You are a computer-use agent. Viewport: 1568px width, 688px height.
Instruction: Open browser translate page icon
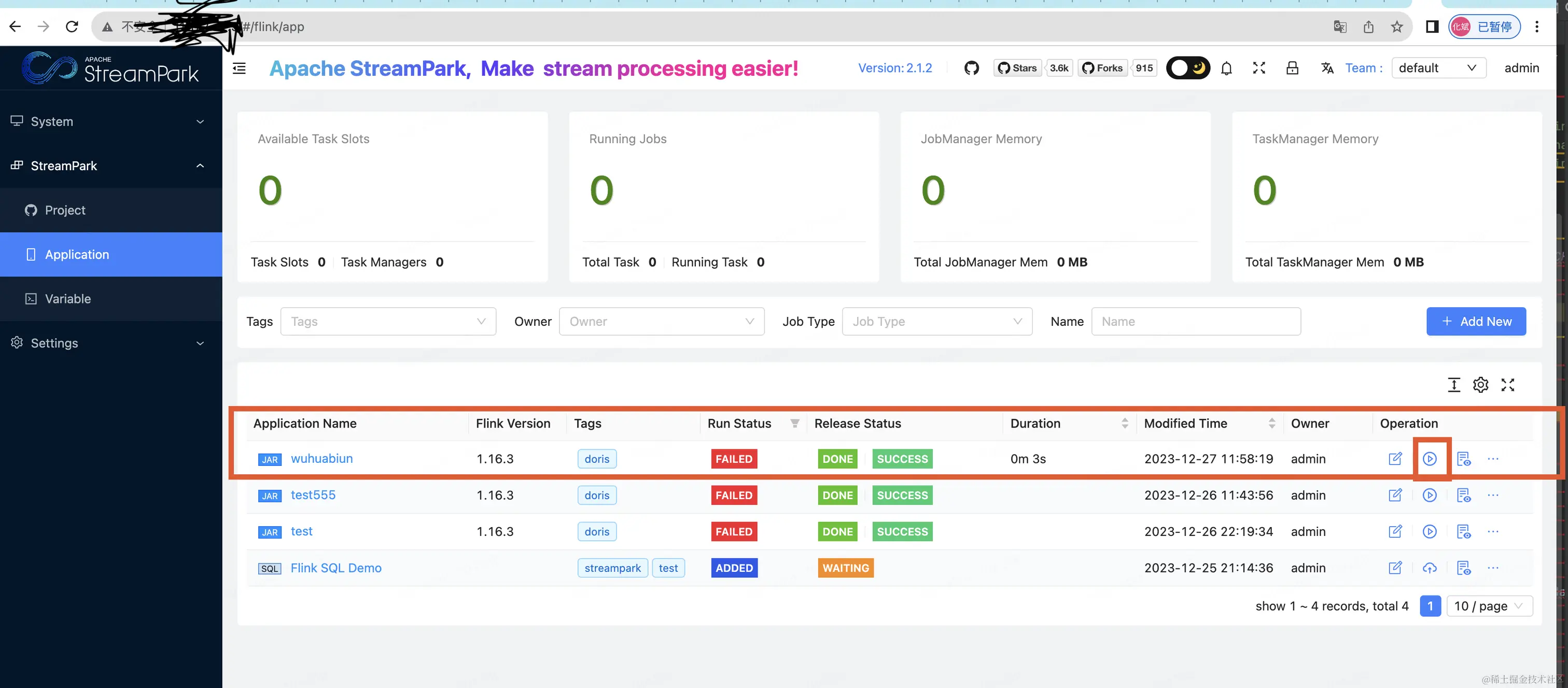click(x=1340, y=27)
